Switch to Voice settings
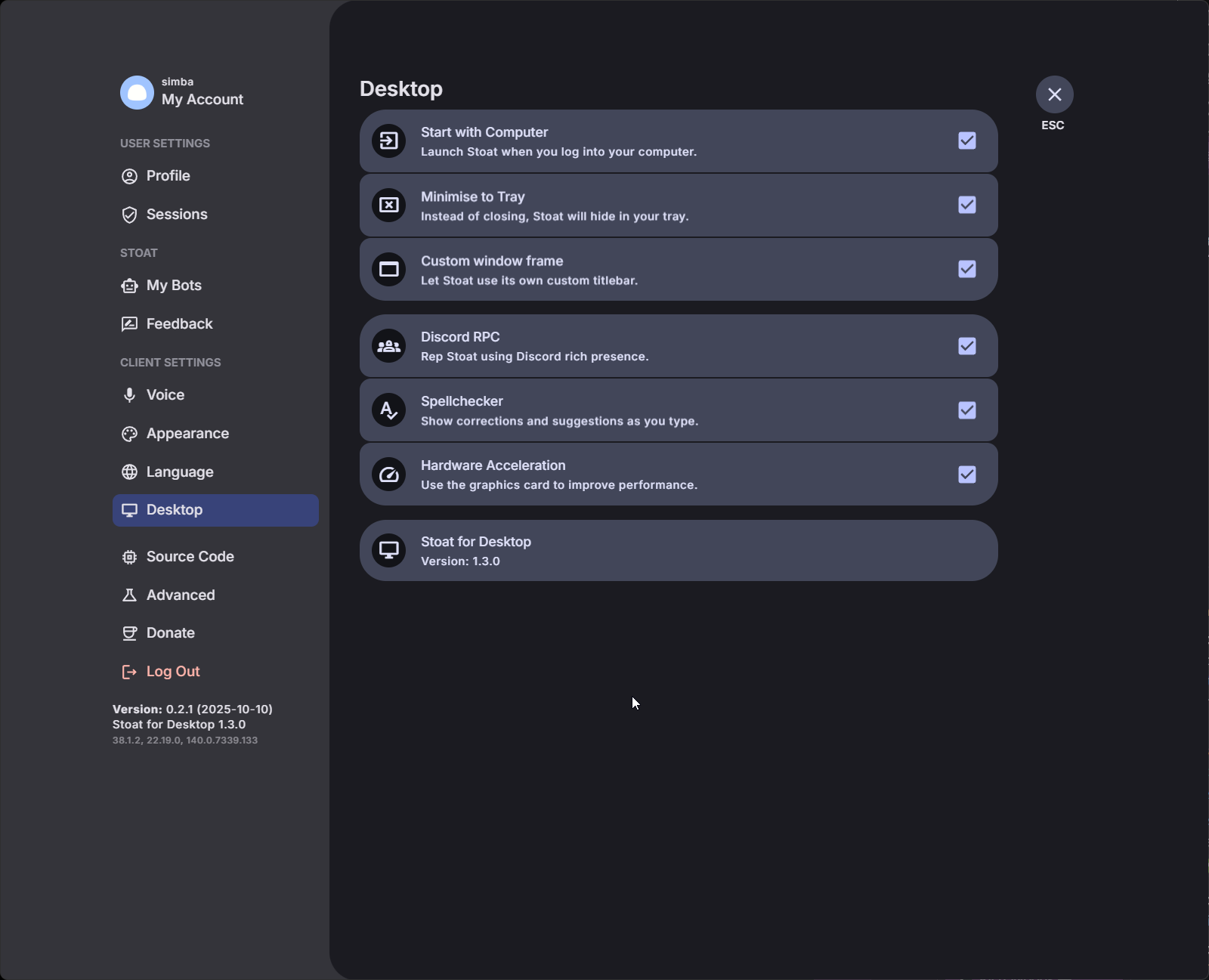Screen dimensions: 1209x980 point(215,395)
